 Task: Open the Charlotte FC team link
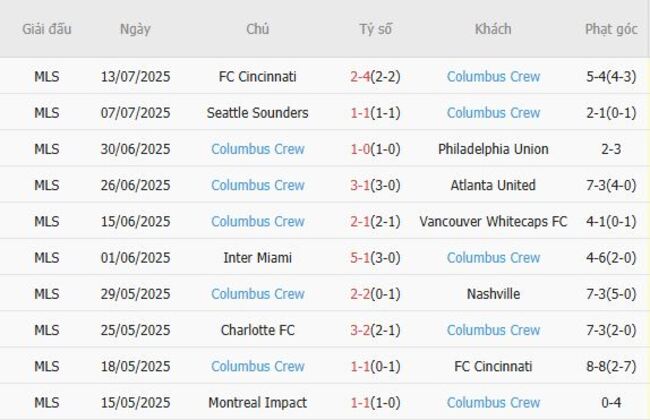point(257,330)
